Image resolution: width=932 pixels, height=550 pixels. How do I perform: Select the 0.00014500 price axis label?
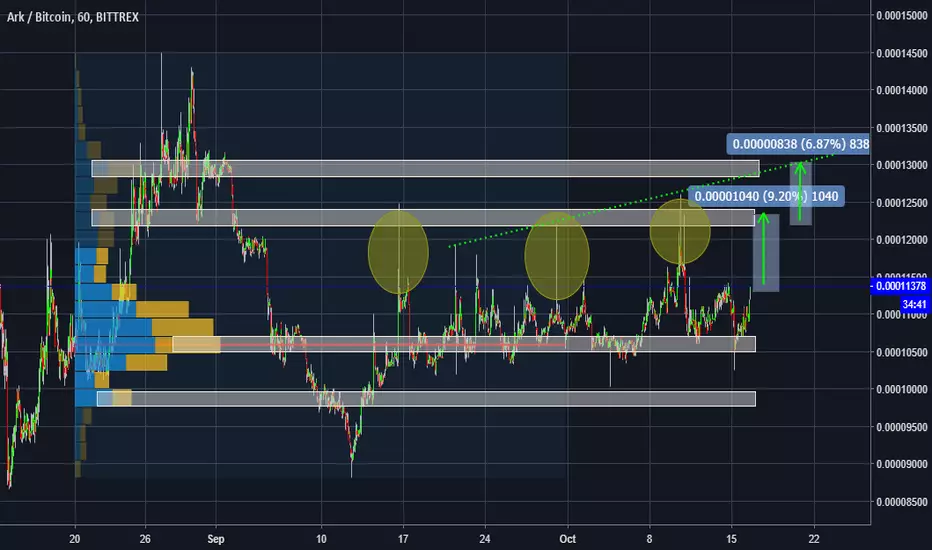tap(902, 54)
